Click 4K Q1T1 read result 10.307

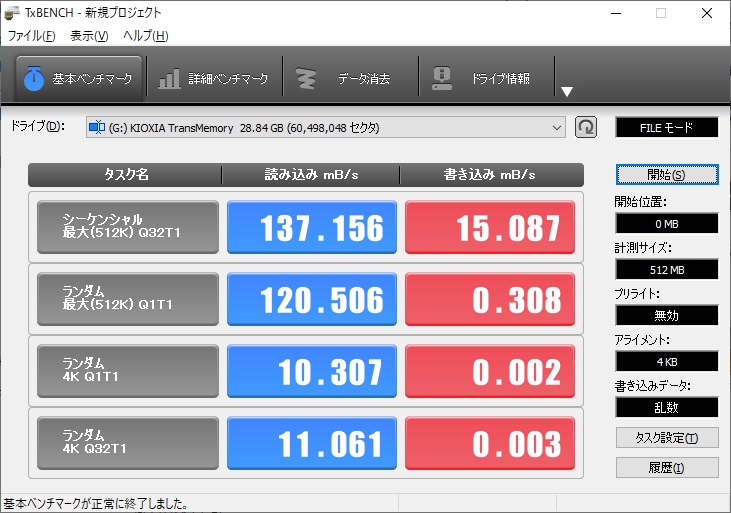312,371
